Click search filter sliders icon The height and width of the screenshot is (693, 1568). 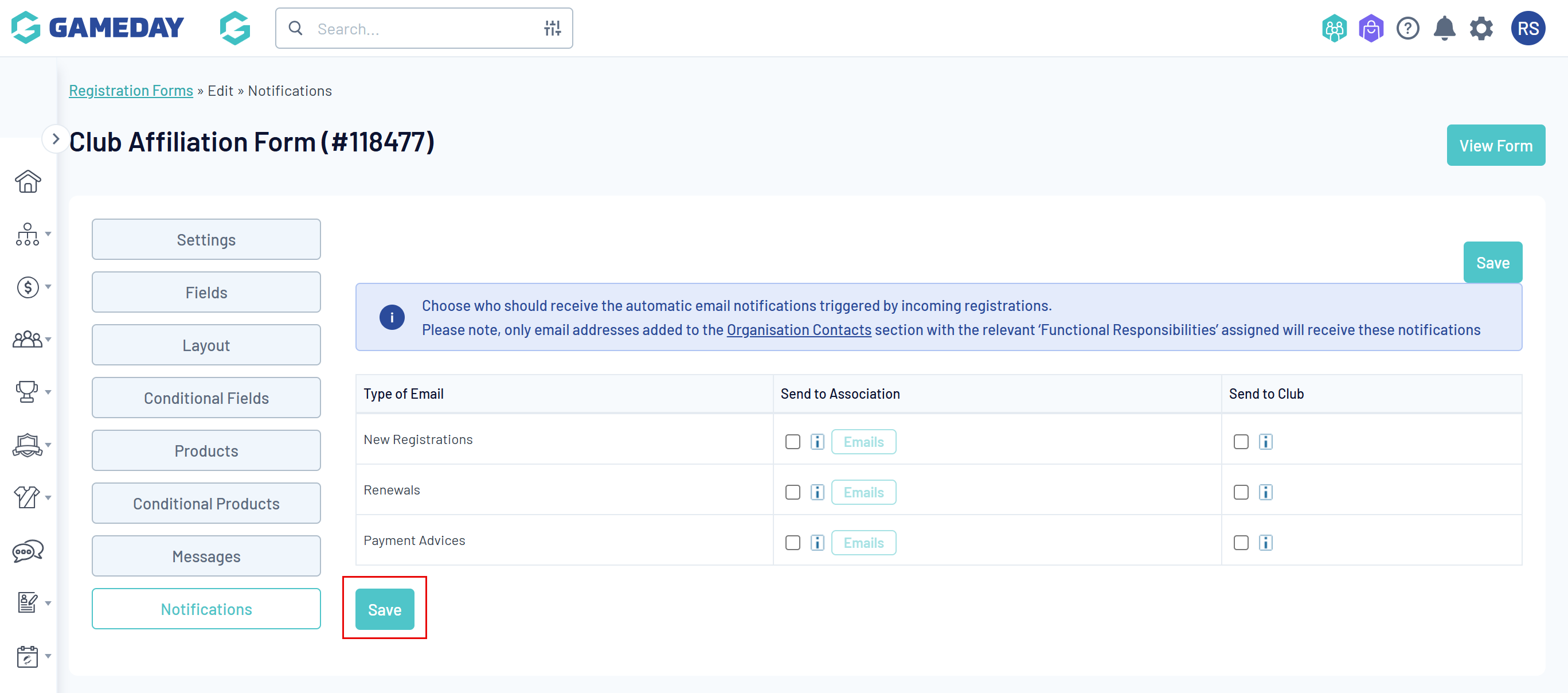pyautogui.click(x=552, y=28)
